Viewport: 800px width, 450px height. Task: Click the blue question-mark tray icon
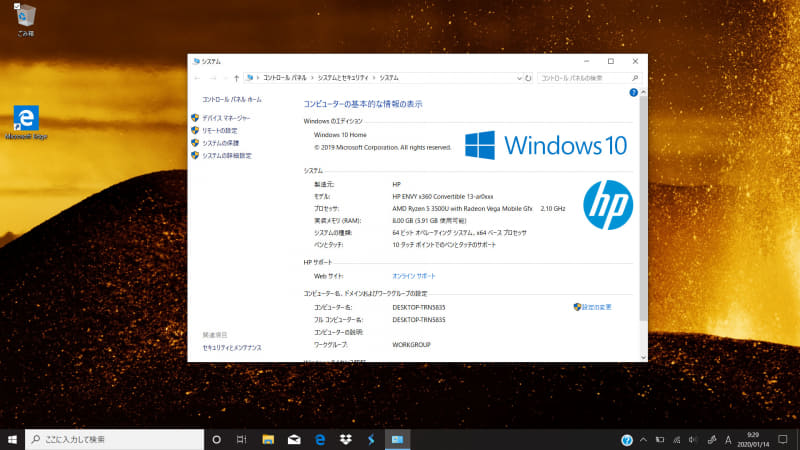click(x=627, y=440)
